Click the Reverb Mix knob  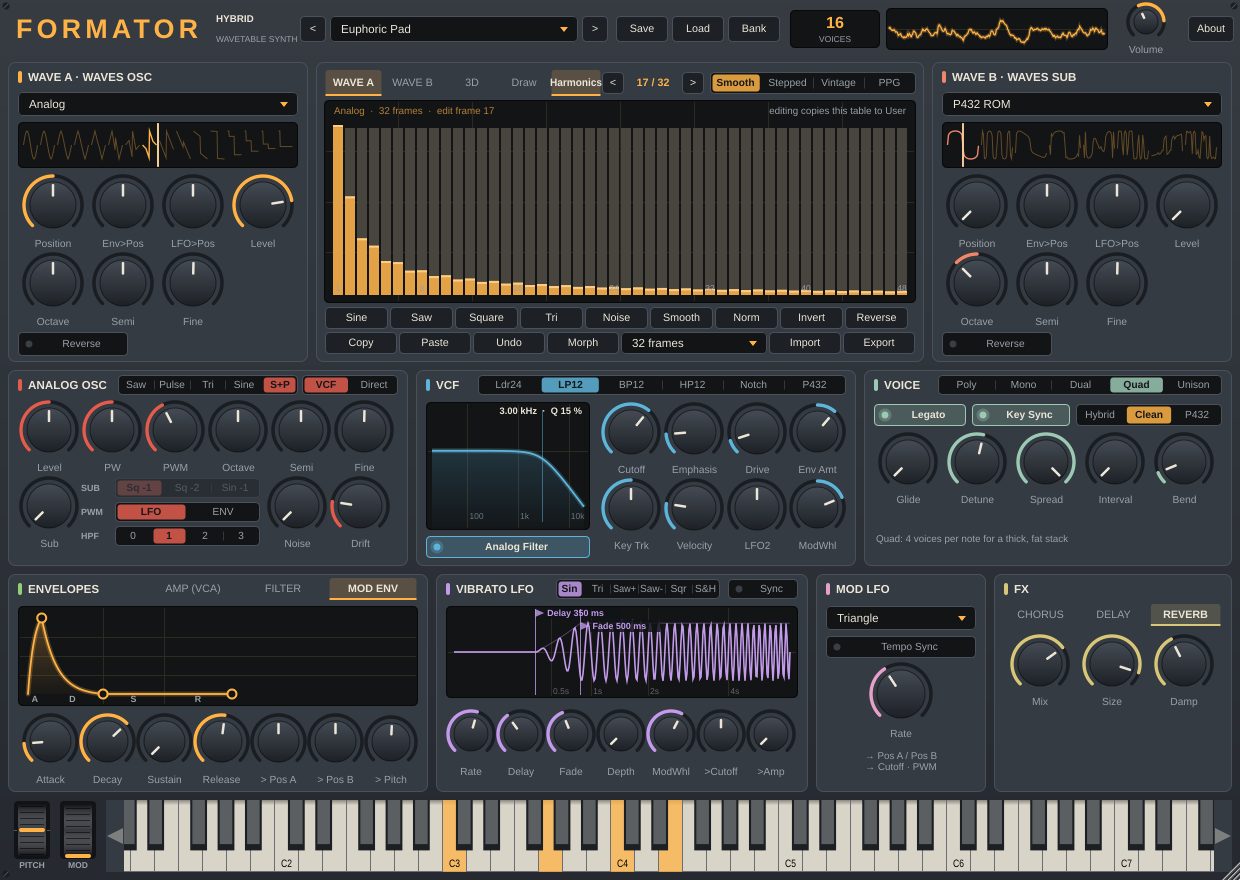tap(1040, 663)
